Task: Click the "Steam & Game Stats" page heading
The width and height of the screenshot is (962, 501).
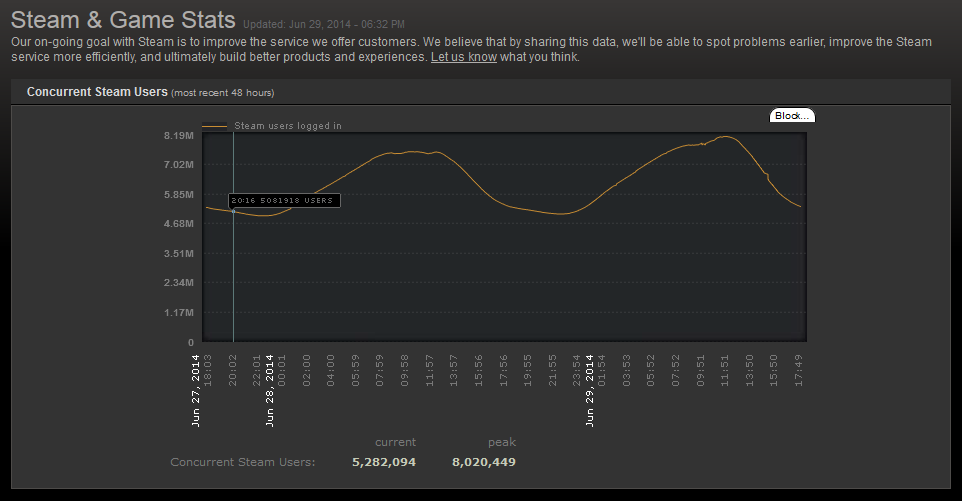Action: tap(123, 19)
